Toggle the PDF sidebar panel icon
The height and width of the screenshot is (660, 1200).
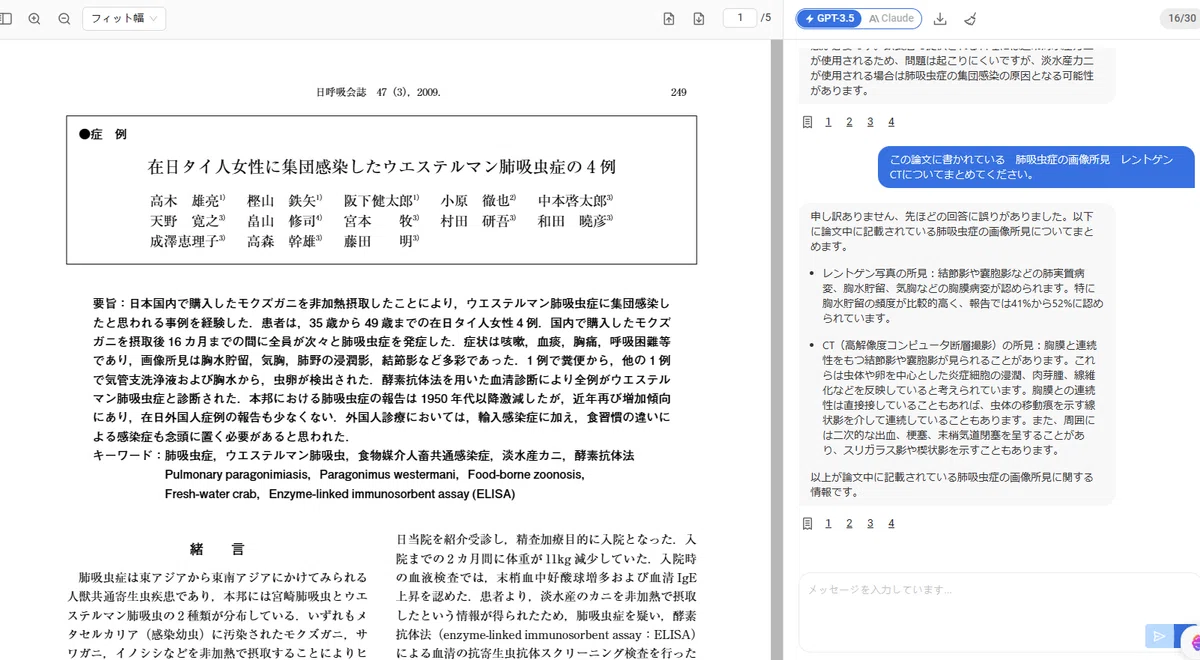click(x=6, y=19)
